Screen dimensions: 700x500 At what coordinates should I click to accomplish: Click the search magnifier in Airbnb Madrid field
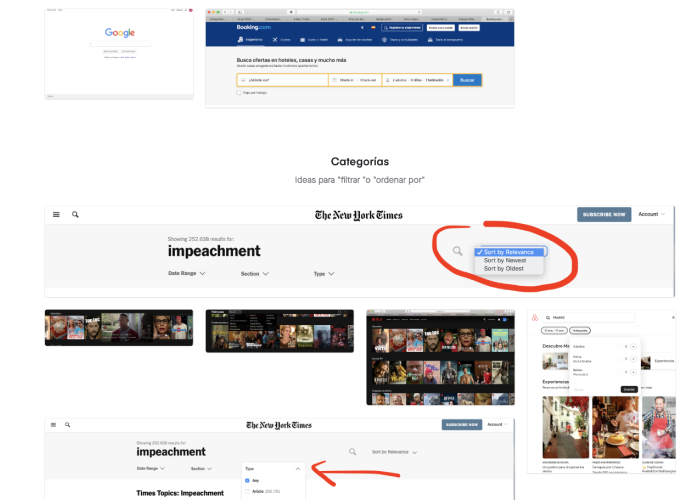548,318
